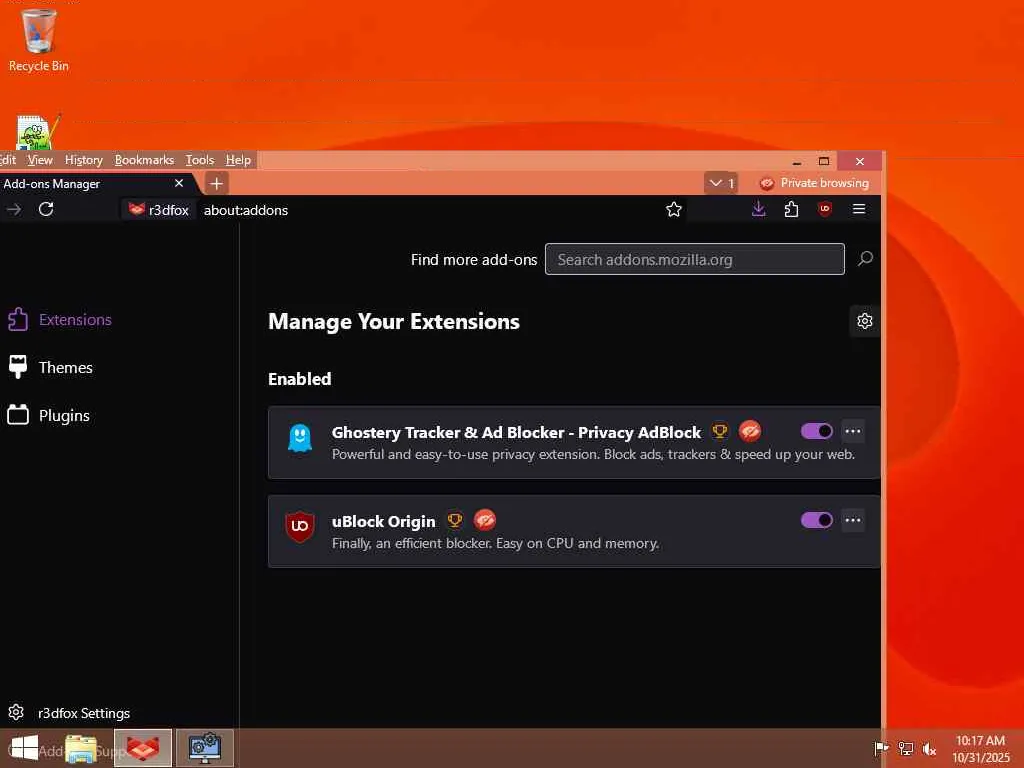Open the uBlock Origin toolbar icon
Image resolution: width=1024 pixels, height=768 pixels.
tap(825, 209)
